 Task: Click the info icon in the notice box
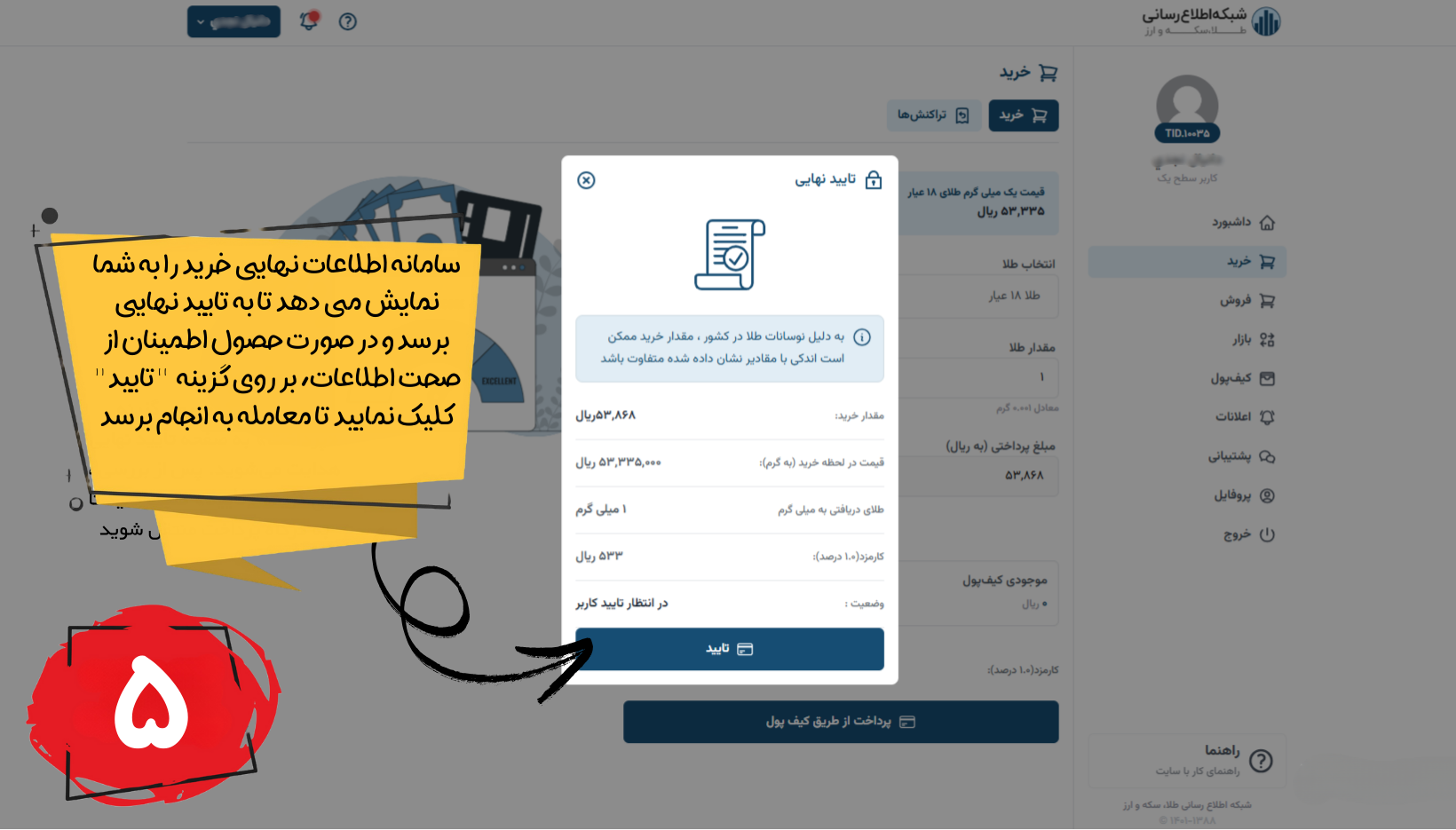862,337
